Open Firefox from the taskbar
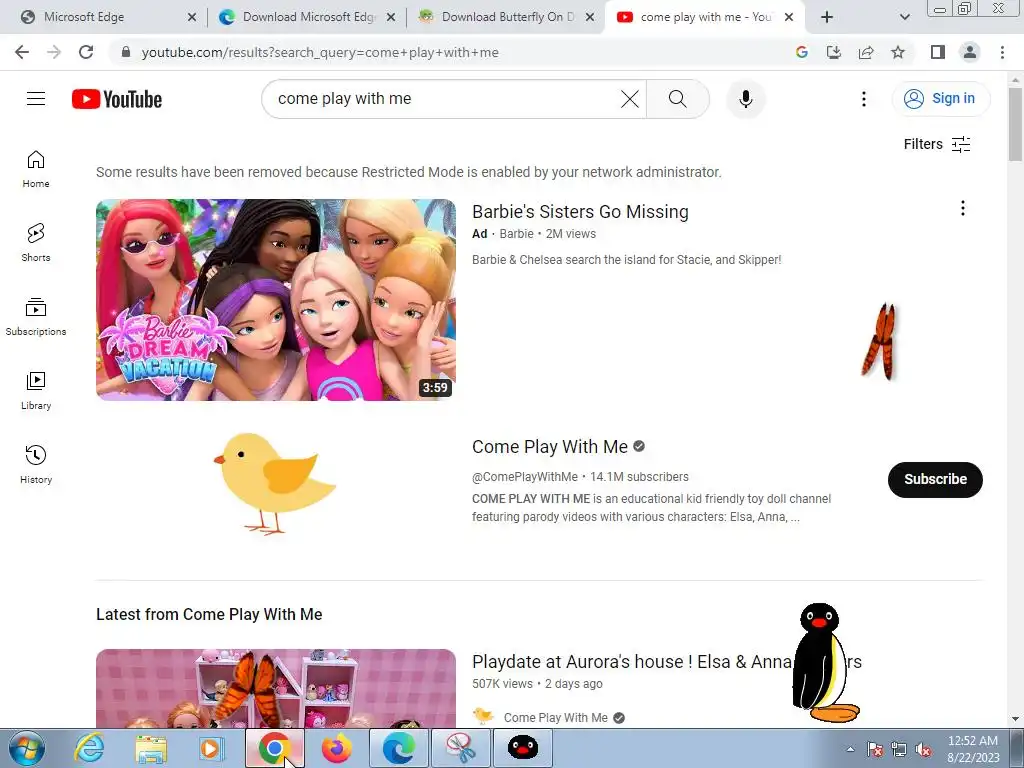1024x768 pixels. [336, 748]
